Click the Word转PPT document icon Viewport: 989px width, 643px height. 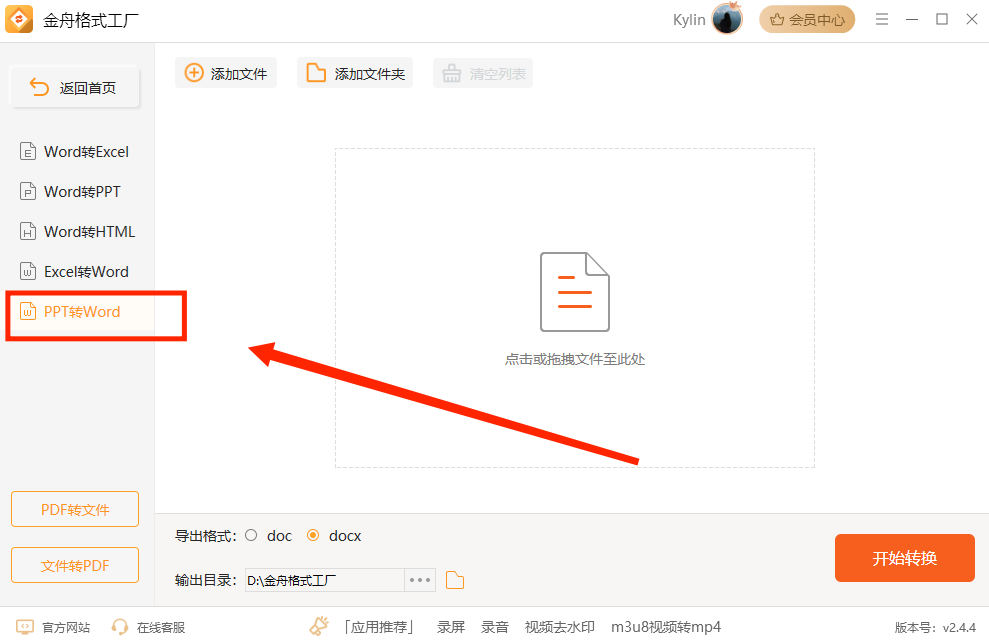28,192
